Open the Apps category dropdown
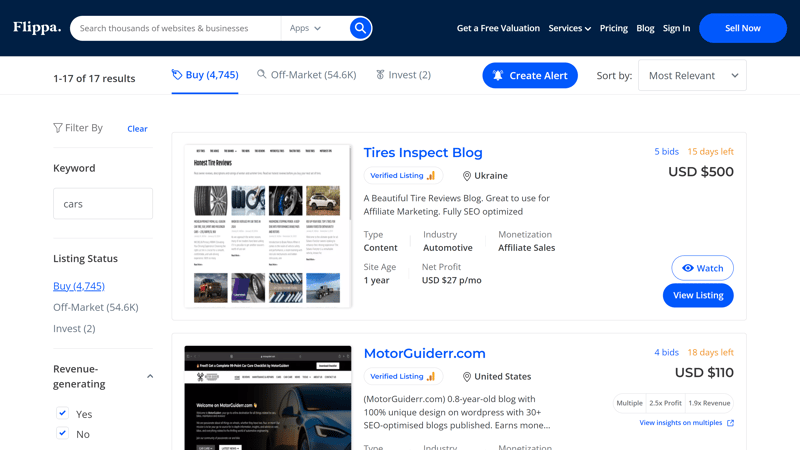 click(x=305, y=28)
